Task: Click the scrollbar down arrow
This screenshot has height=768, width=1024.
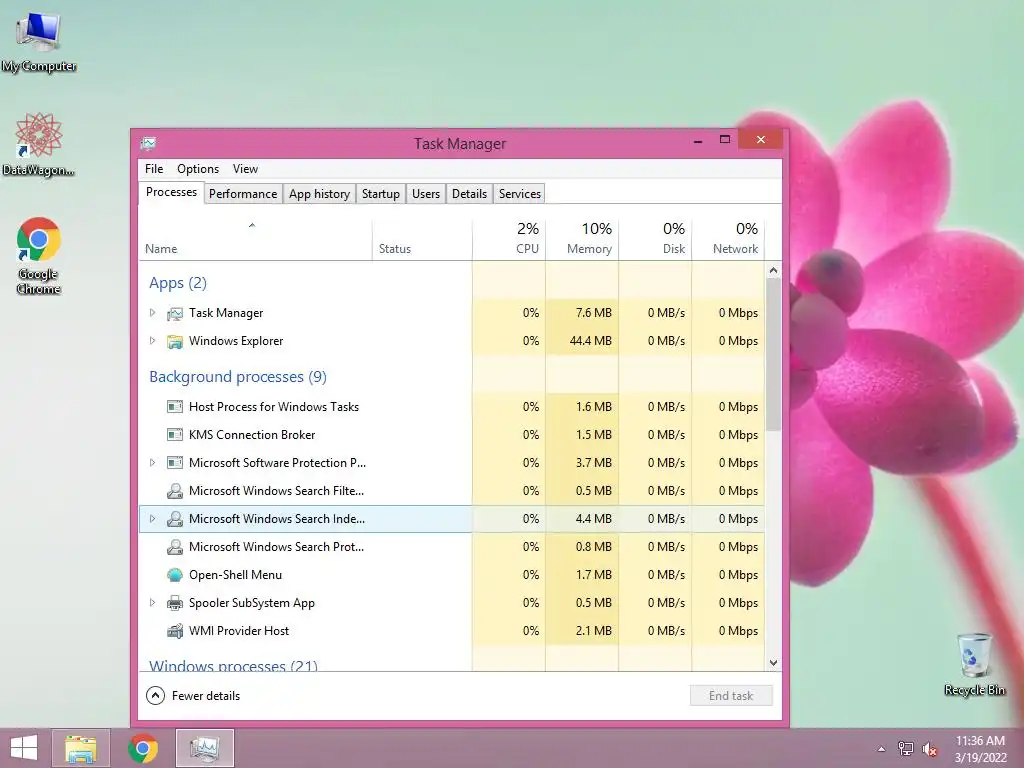Action: tap(773, 663)
